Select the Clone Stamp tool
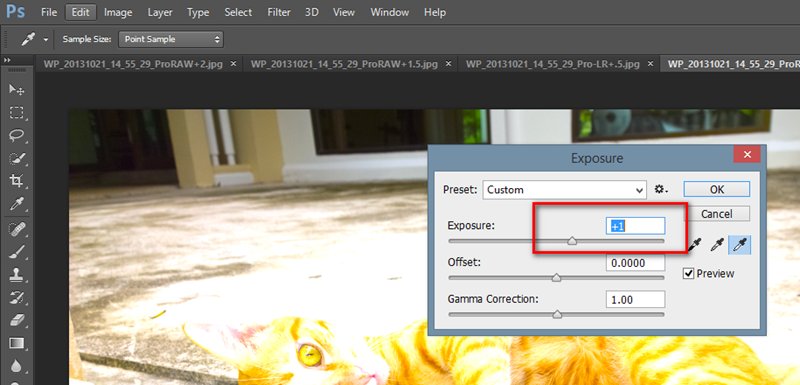 click(x=17, y=275)
